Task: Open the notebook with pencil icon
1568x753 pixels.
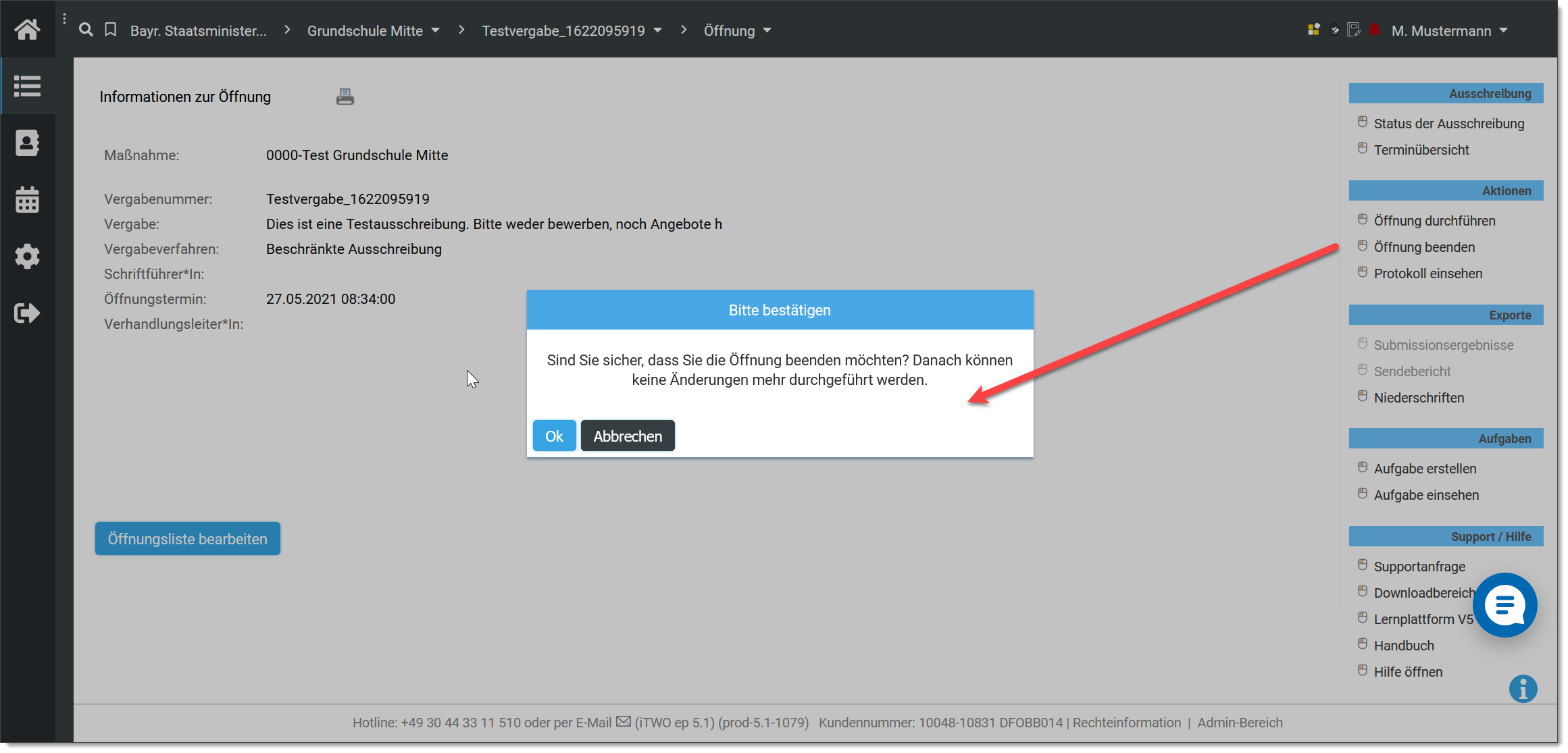Action: [1354, 30]
